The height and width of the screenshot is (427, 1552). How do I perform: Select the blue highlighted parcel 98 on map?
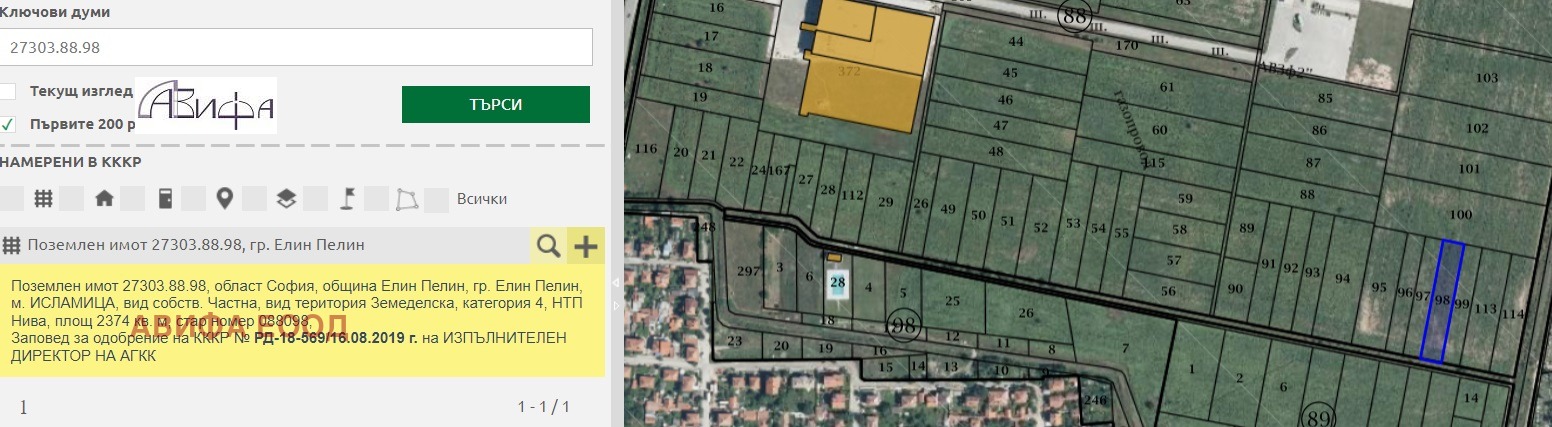[1441, 300]
